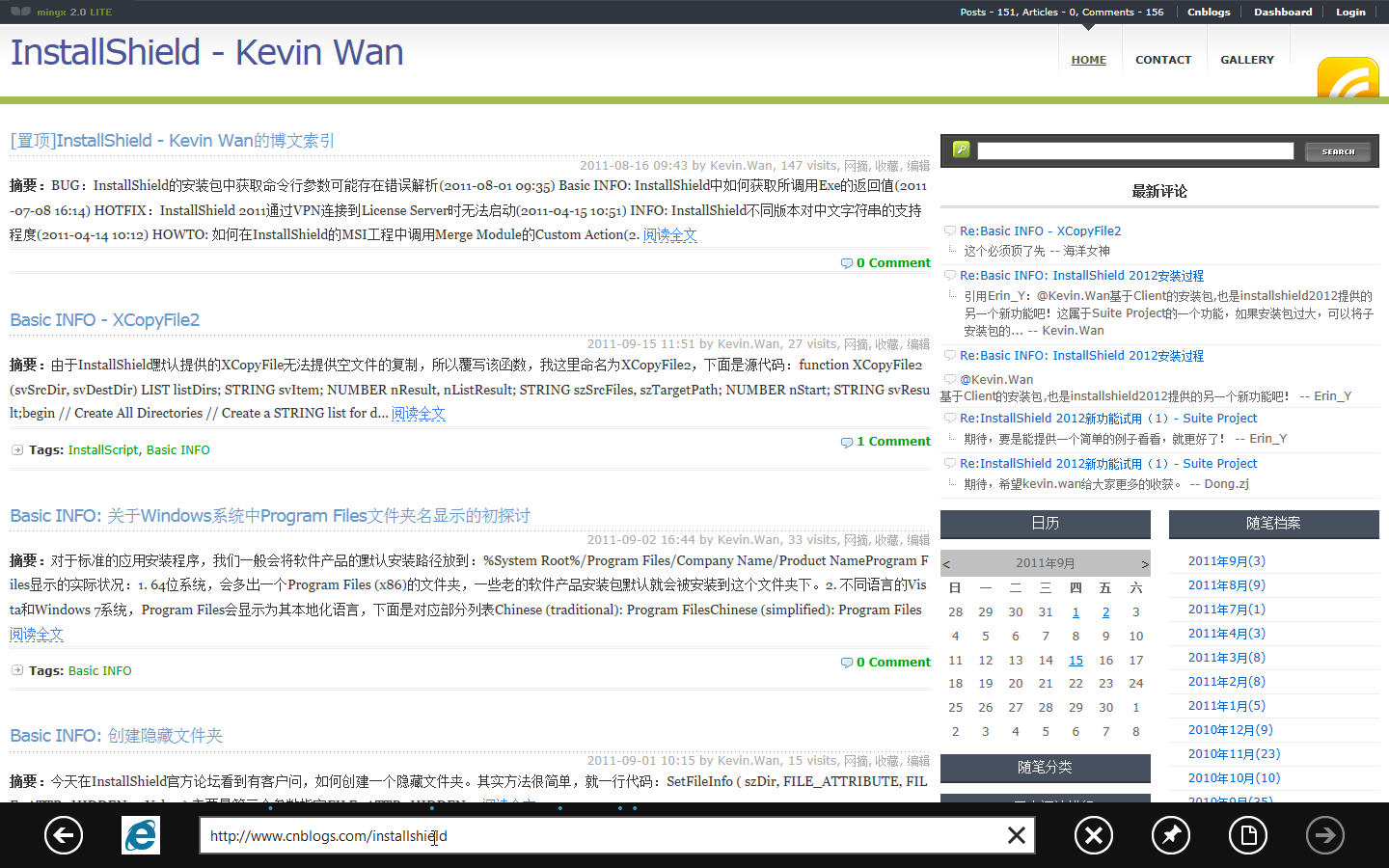Select the underlined calendar date 2

tap(1105, 612)
